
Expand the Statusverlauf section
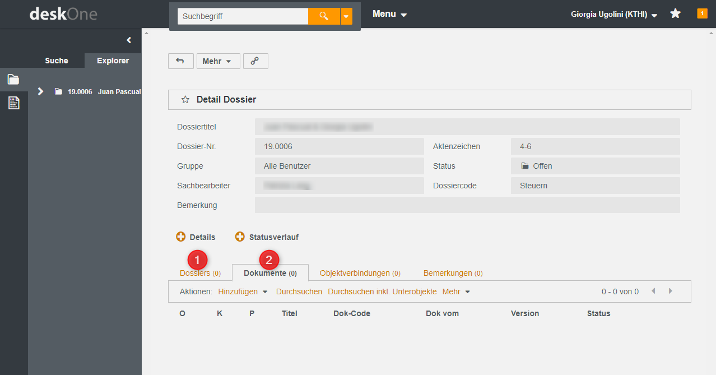[x=267, y=237]
